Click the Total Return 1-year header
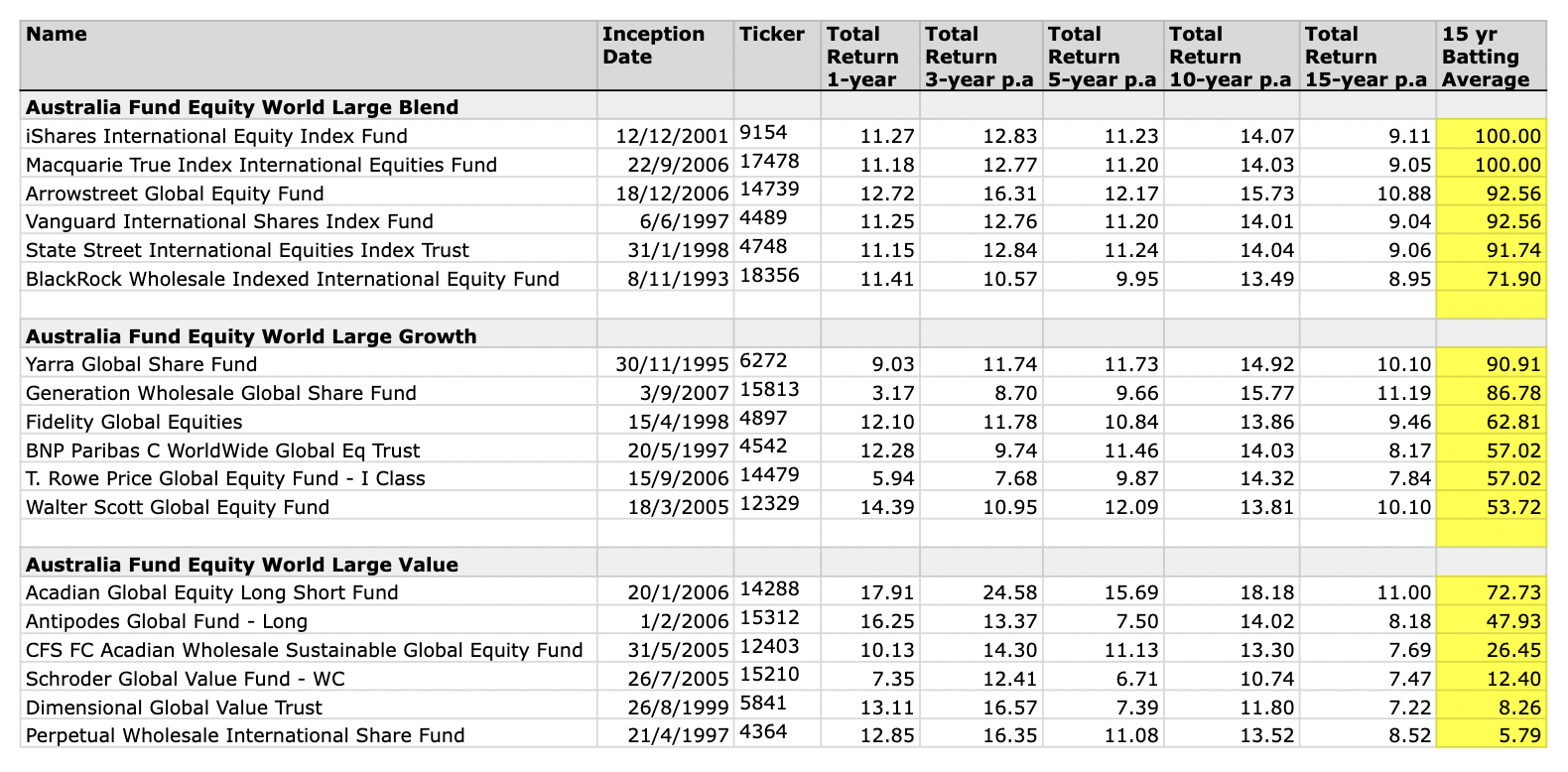 861,58
